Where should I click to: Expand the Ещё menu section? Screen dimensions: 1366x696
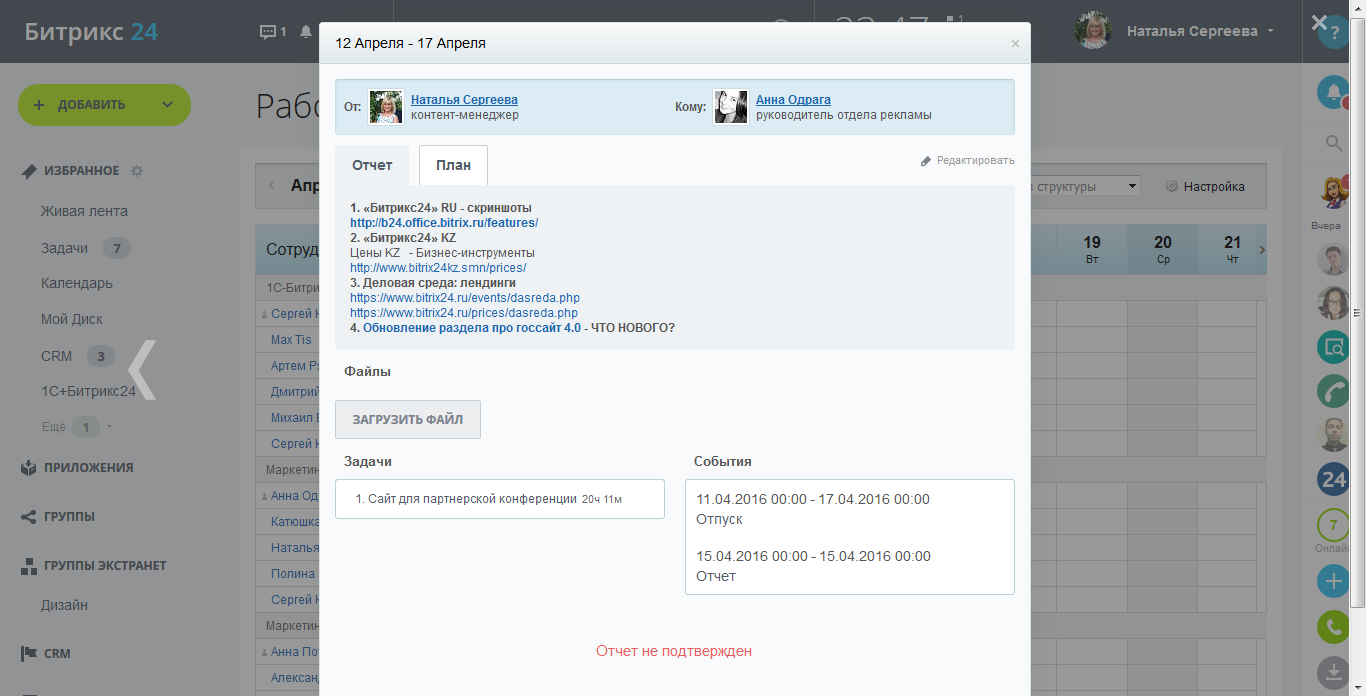point(78,427)
